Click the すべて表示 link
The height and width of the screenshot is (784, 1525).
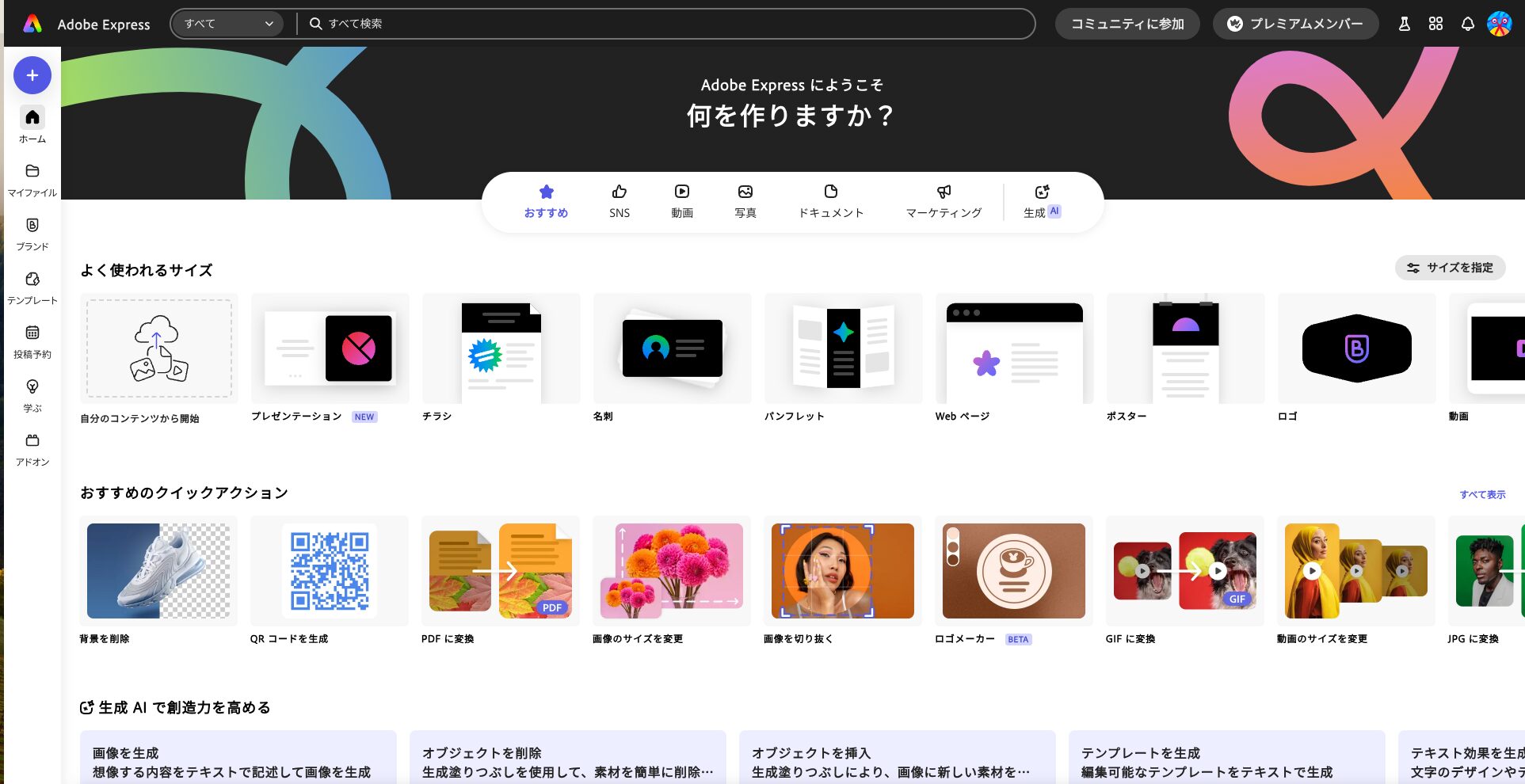(x=1482, y=494)
